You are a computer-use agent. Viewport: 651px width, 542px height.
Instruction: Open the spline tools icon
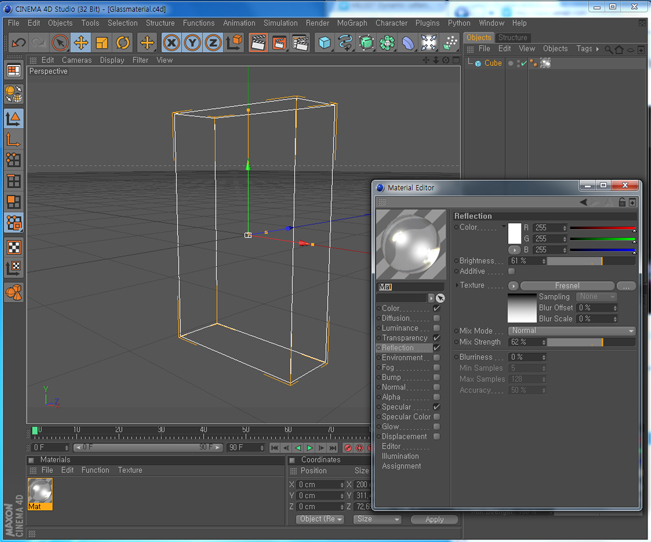pyautogui.click(x=345, y=42)
